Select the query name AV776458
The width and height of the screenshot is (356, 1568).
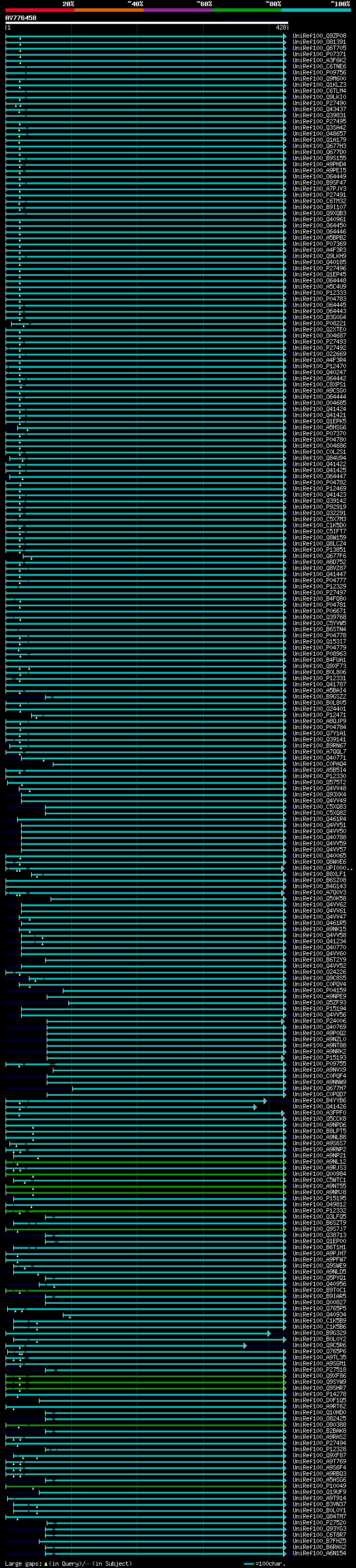(x=21, y=18)
